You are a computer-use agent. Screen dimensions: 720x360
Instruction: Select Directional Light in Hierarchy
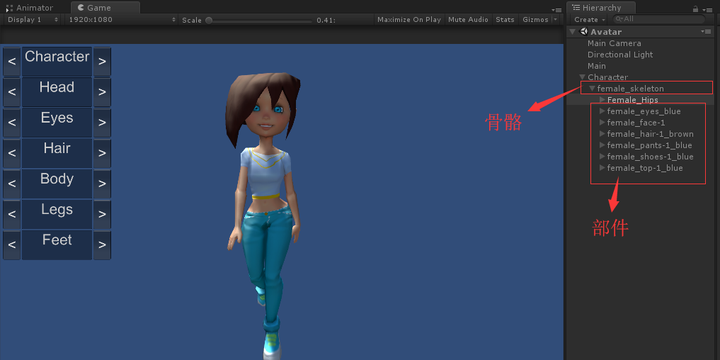pos(620,55)
